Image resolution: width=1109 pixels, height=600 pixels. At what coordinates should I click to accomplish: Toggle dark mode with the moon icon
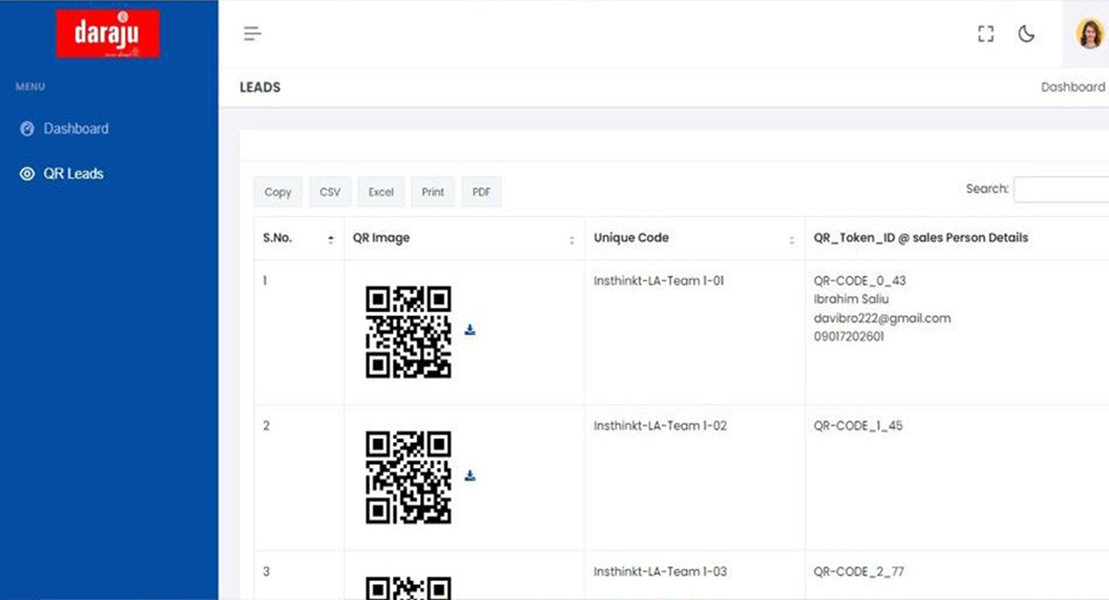click(1026, 34)
